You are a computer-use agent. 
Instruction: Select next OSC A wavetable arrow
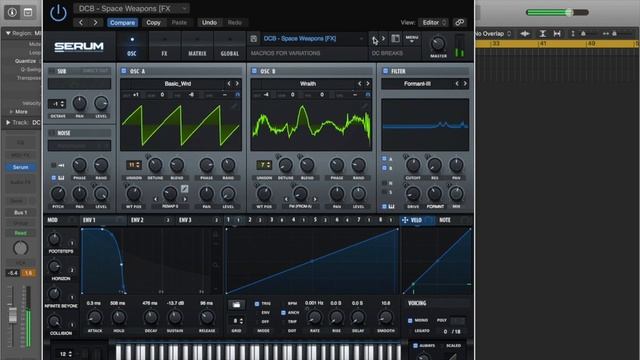pyautogui.click(x=237, y=84)
